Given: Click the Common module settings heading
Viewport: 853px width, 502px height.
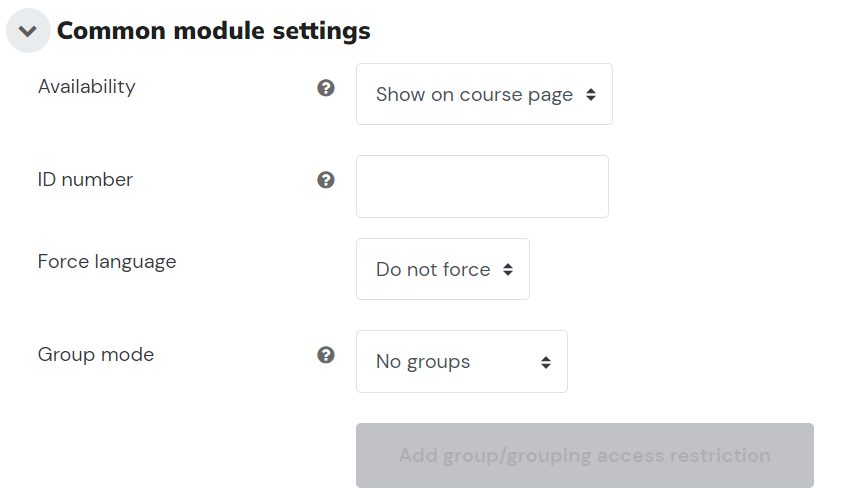Looking at the screenshot, I should coord(214,31).
